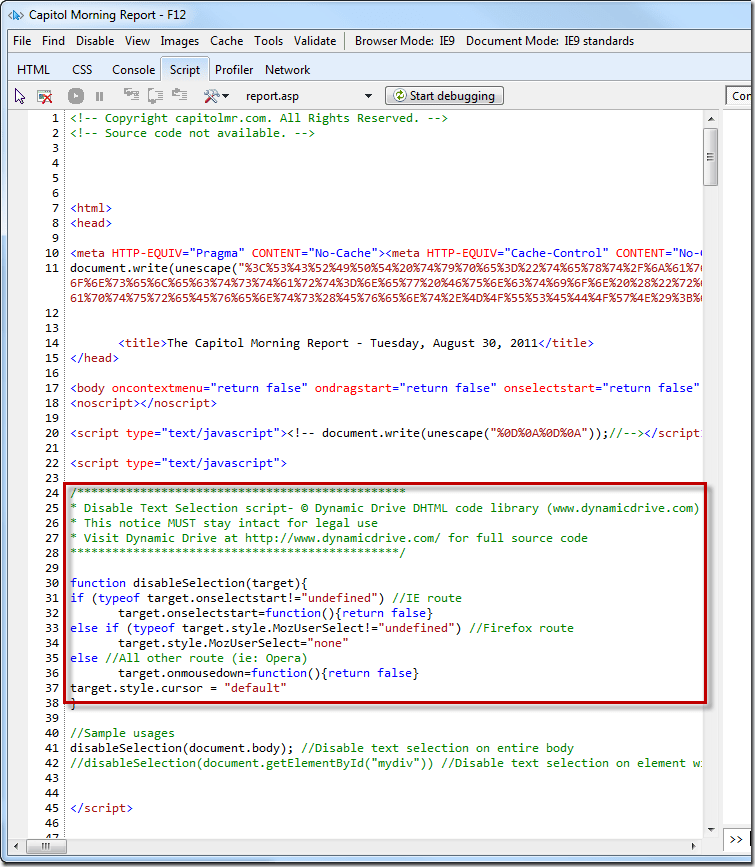
Task: Click the vertical scrollbar thumb in source pane
Action: (x=711, y=156)
